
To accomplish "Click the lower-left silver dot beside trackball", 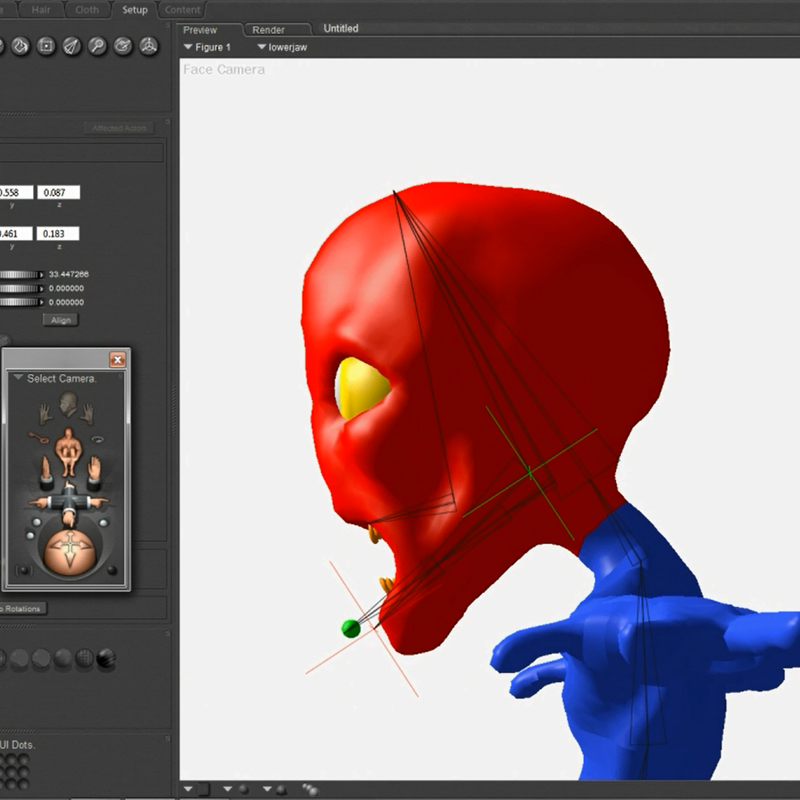I will [x=30, y=535].
